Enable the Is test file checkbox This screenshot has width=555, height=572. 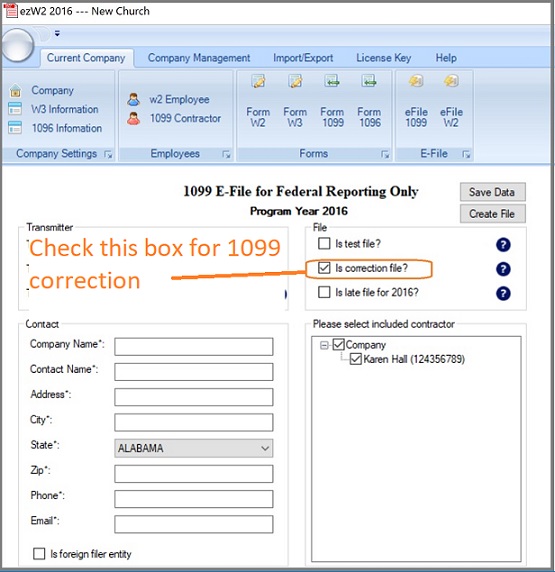click(x=324, y=243)
